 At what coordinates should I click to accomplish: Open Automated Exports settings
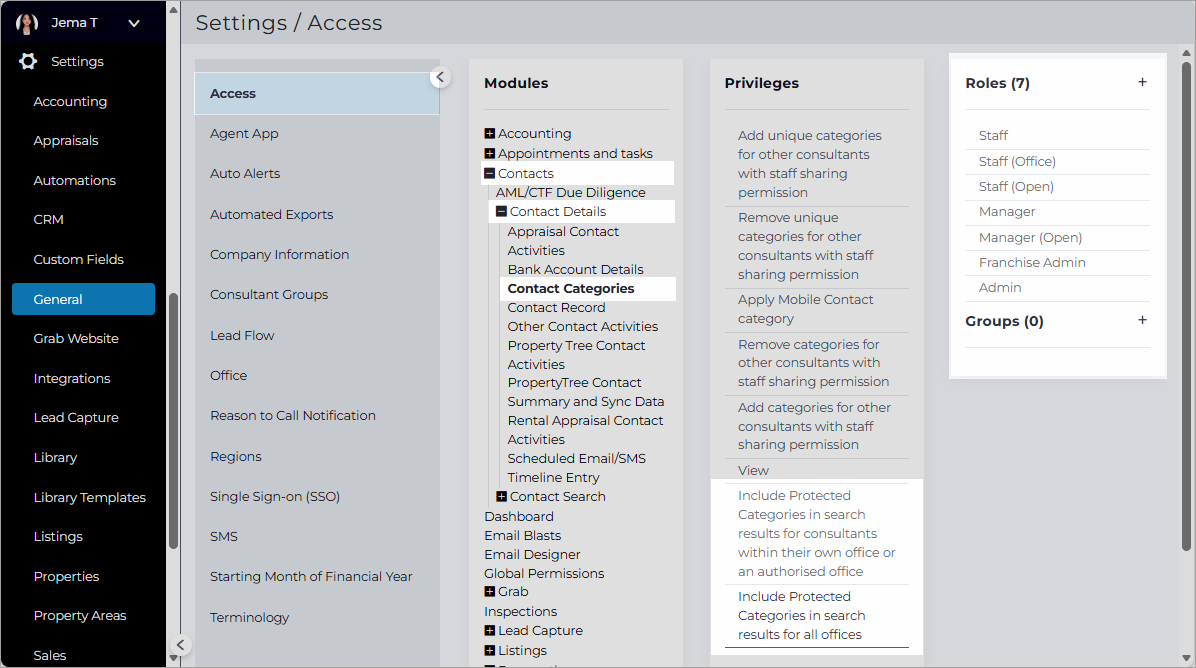coord(272,214)
